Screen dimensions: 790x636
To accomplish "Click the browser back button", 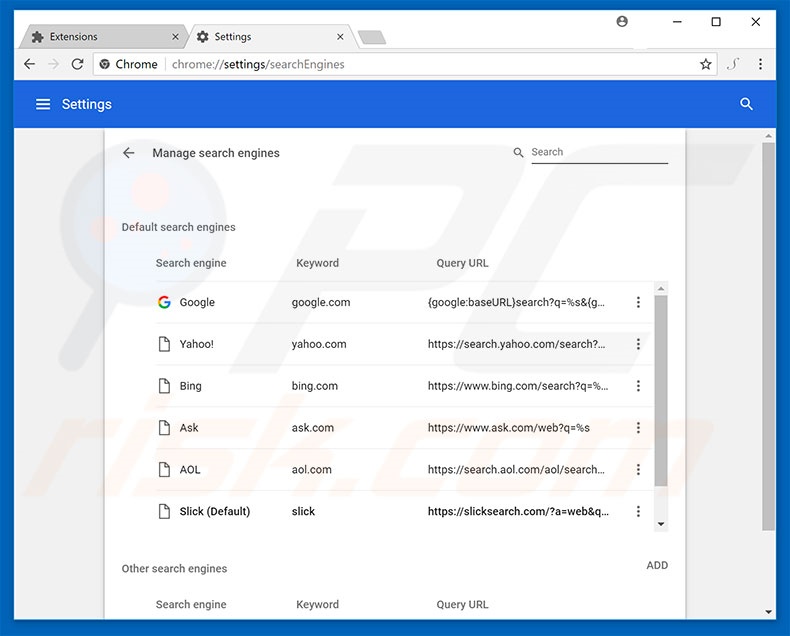I will click(x=30, y=64).
